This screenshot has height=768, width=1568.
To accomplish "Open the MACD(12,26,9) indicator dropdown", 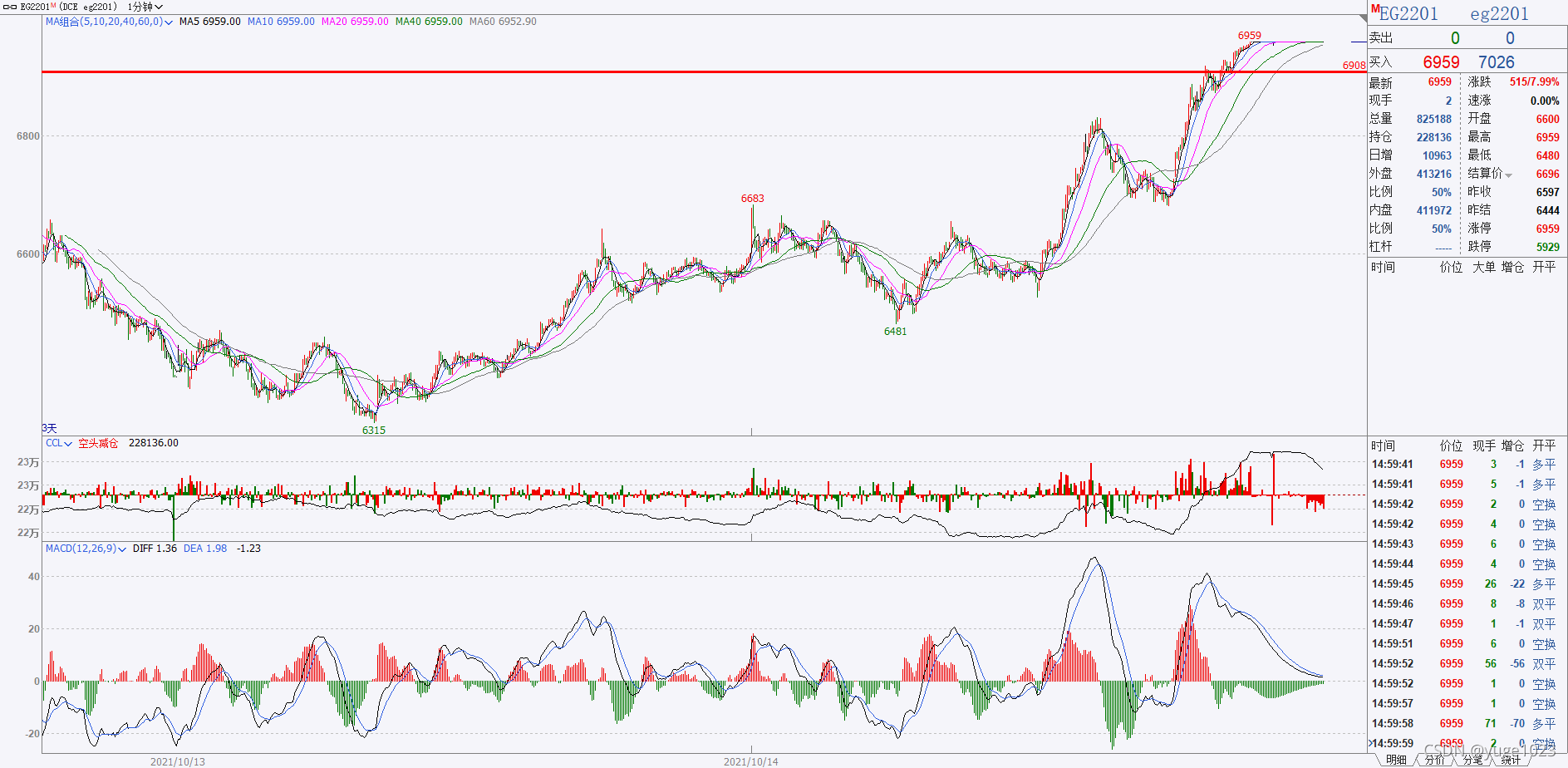I will (86, 549).
